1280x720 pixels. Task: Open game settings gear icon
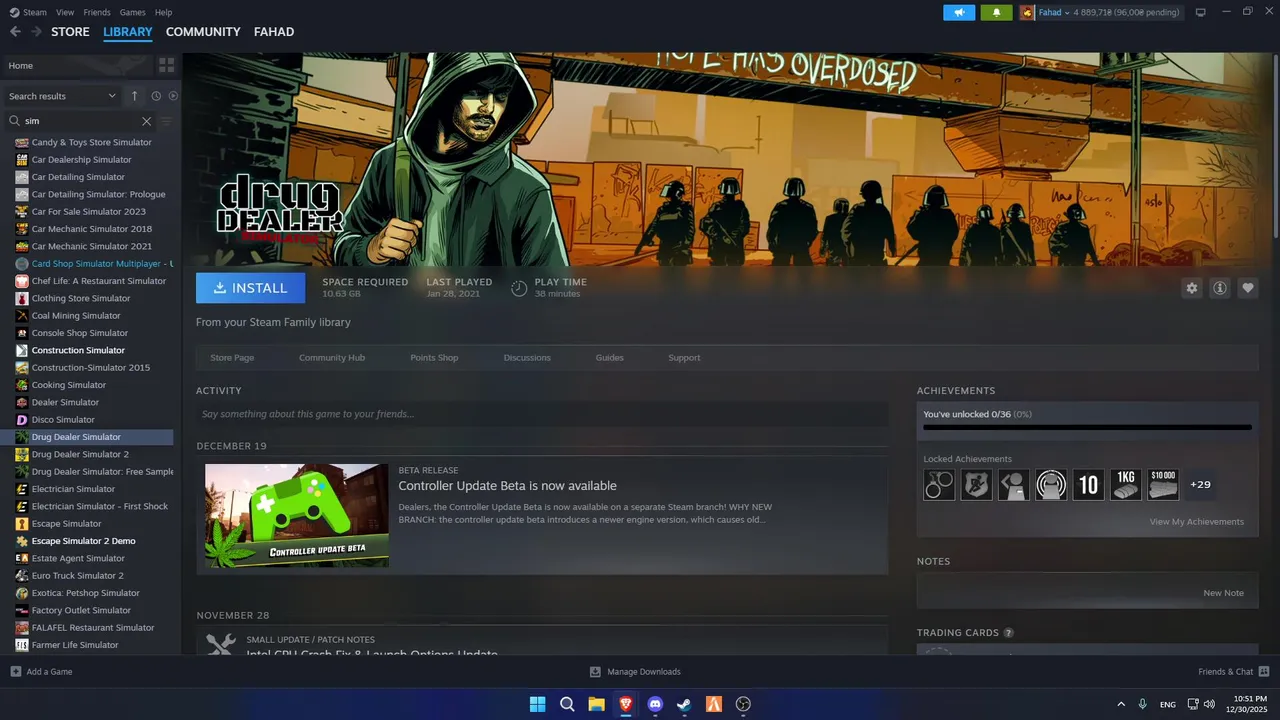(1191, 288)
